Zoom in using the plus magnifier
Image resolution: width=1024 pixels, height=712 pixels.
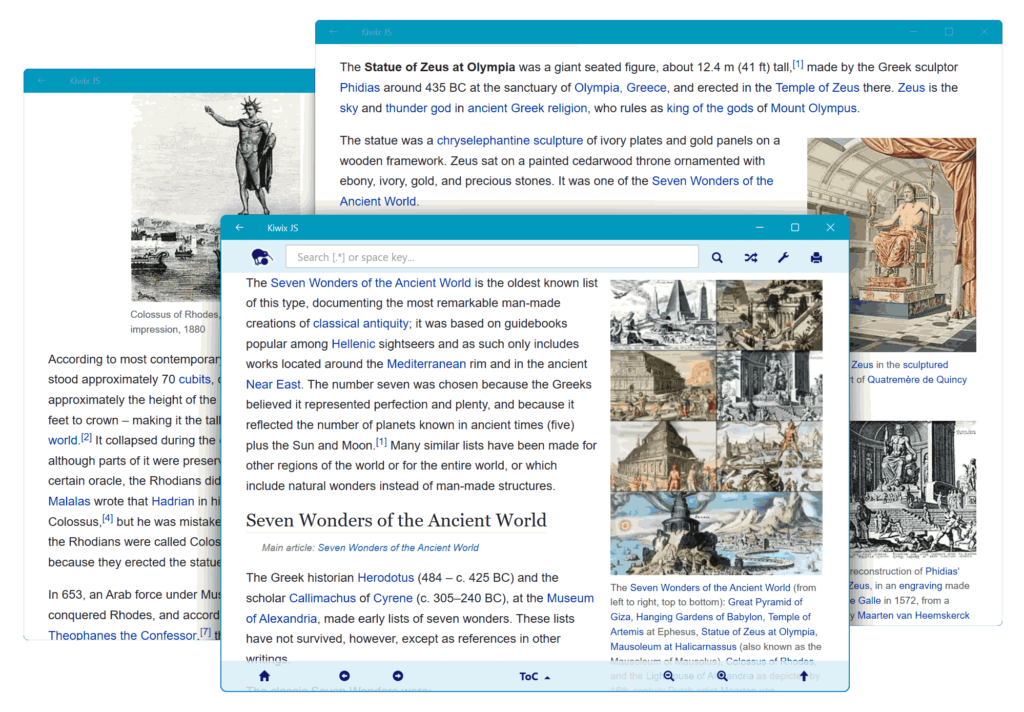tap(722, 676)
